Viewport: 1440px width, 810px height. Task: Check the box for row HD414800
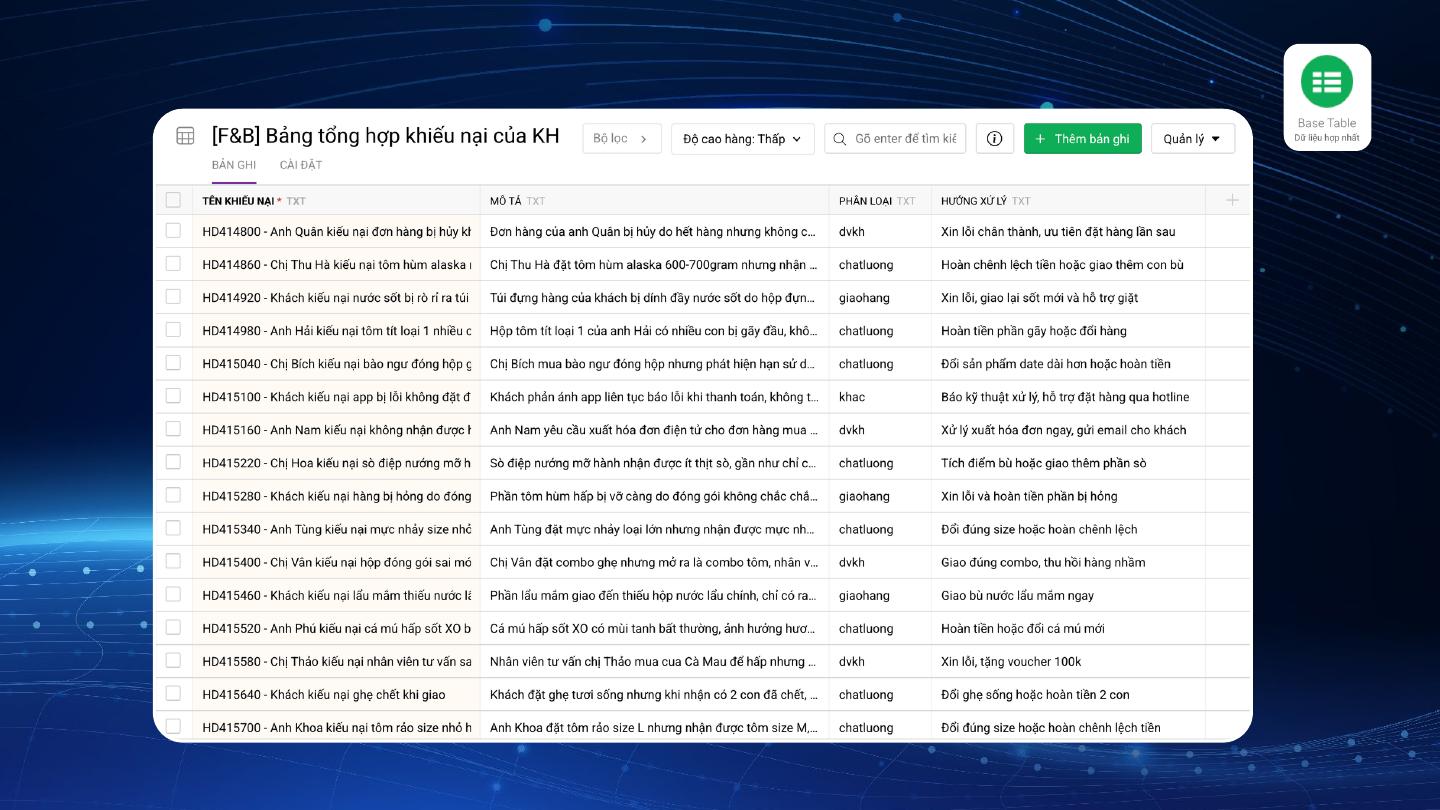(x=173, y=231)
